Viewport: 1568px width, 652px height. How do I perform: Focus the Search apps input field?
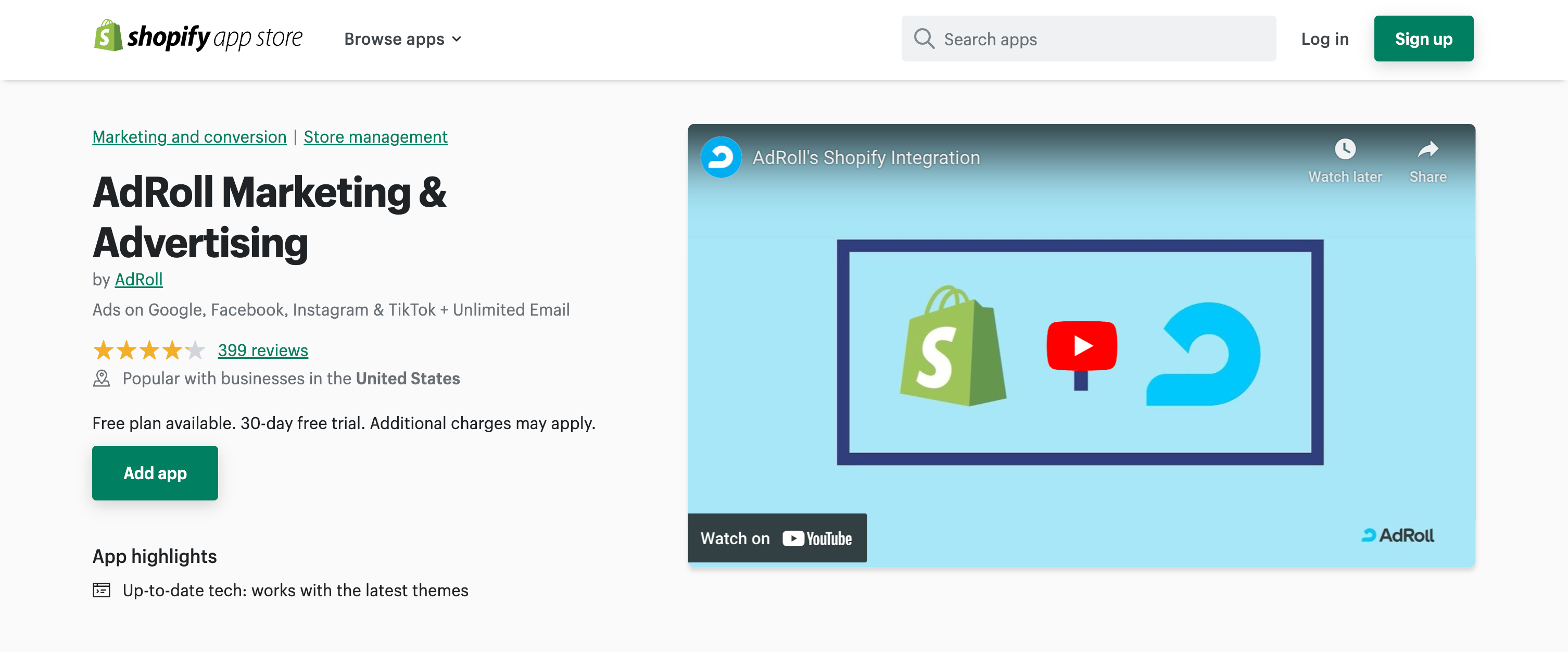point(1089,39)
